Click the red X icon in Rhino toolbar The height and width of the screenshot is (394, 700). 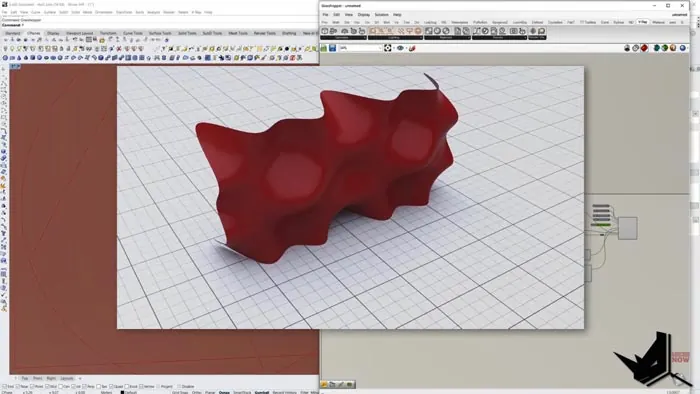(119, 49)
